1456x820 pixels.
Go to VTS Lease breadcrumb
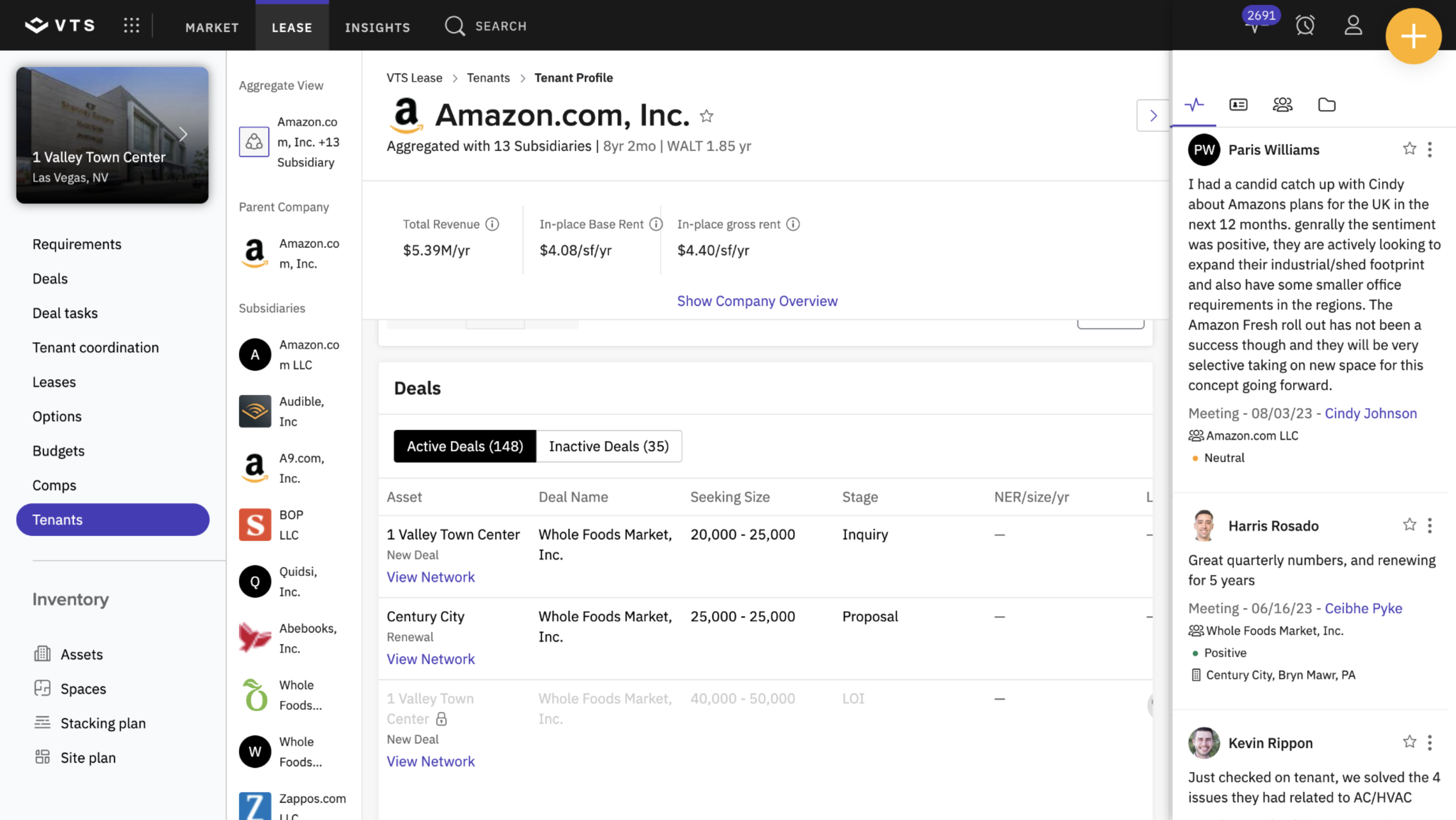click(414, 78)
